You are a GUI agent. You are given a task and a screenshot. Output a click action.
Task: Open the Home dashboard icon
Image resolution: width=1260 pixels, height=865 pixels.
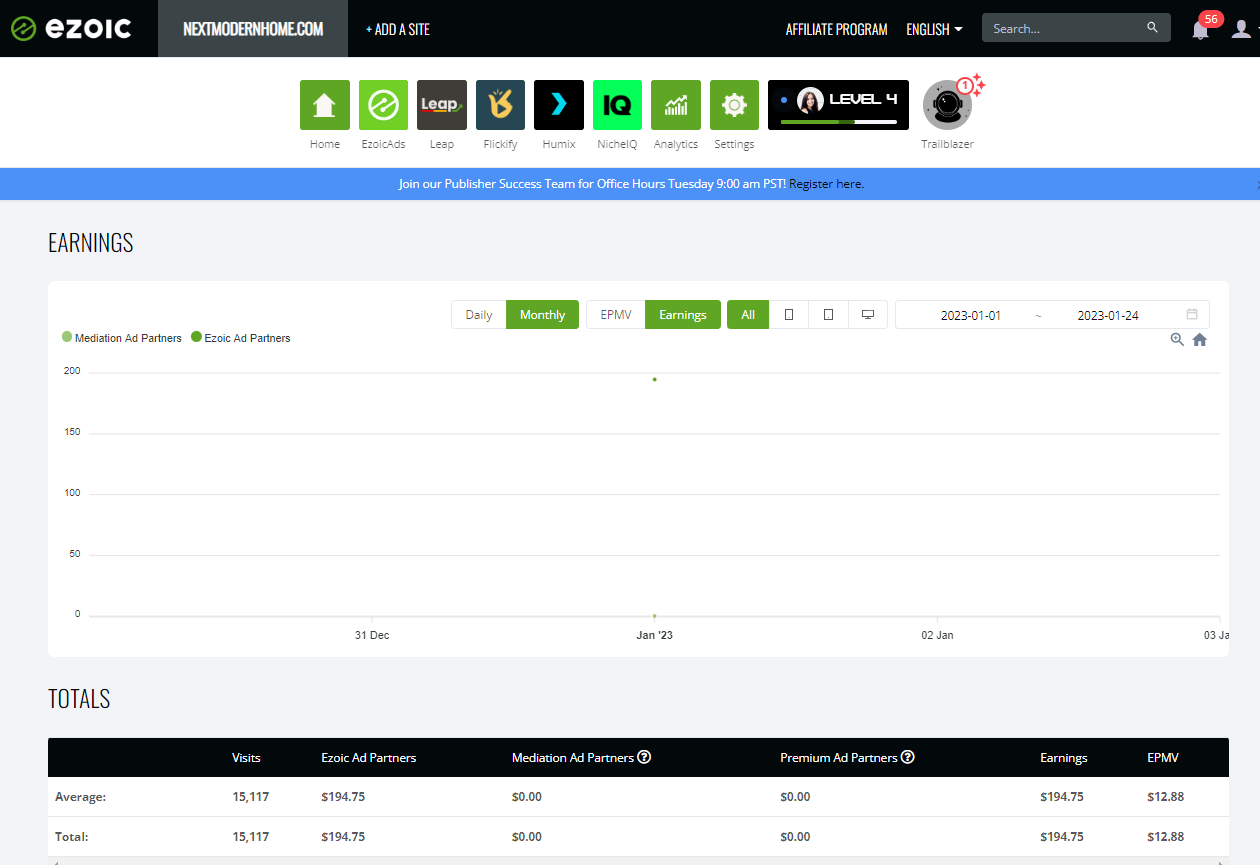pos(325,105)
